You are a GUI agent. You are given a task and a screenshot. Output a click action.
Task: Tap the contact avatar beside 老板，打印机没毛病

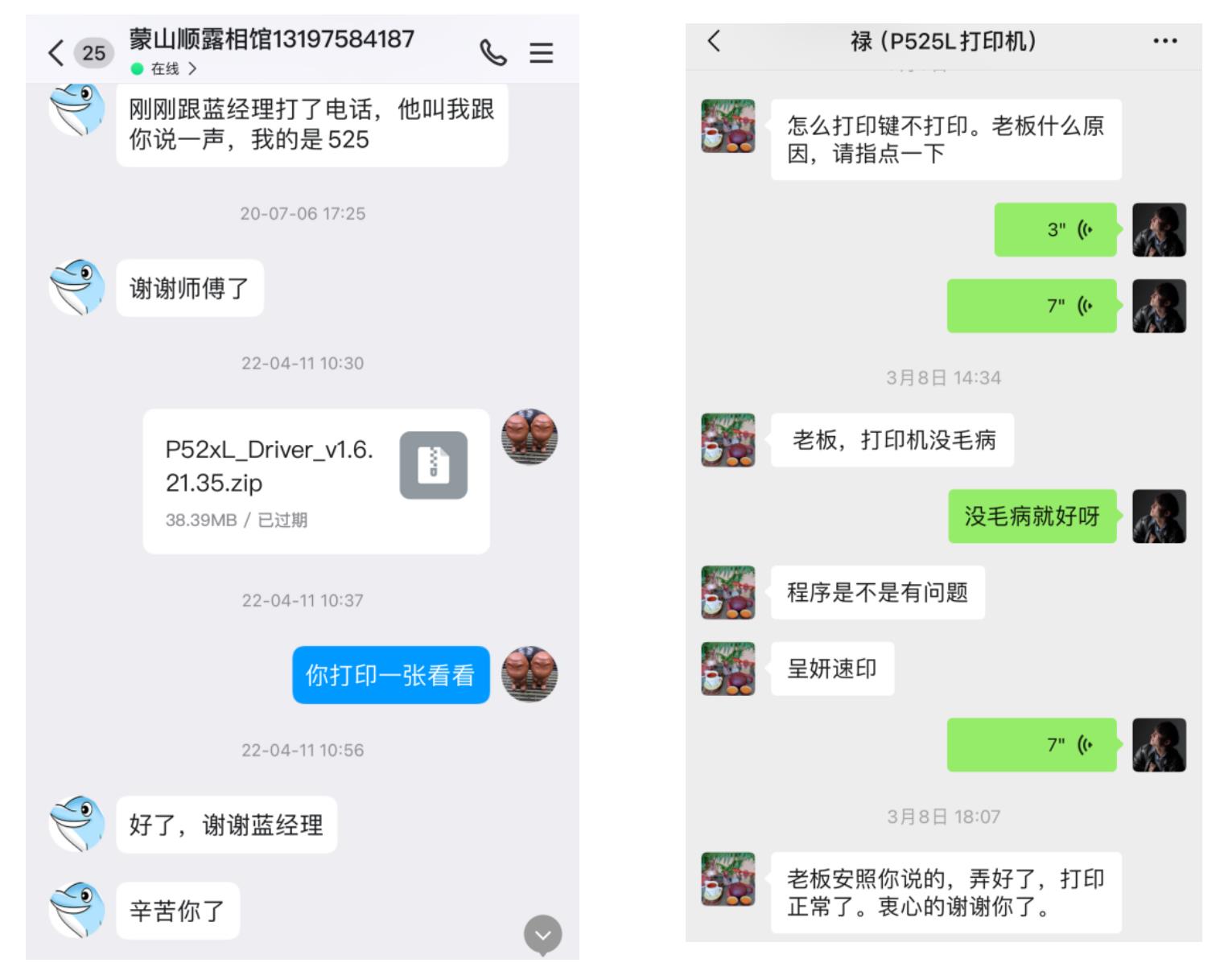[x=728, y=440]
